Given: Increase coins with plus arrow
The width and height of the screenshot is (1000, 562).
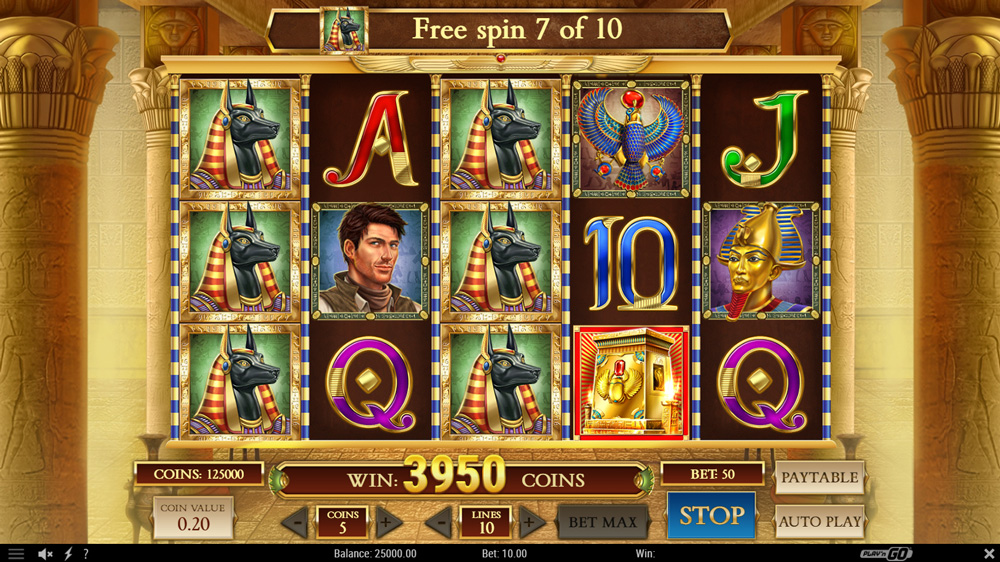Looking at the screenshot, I should (x=386, y=522).
